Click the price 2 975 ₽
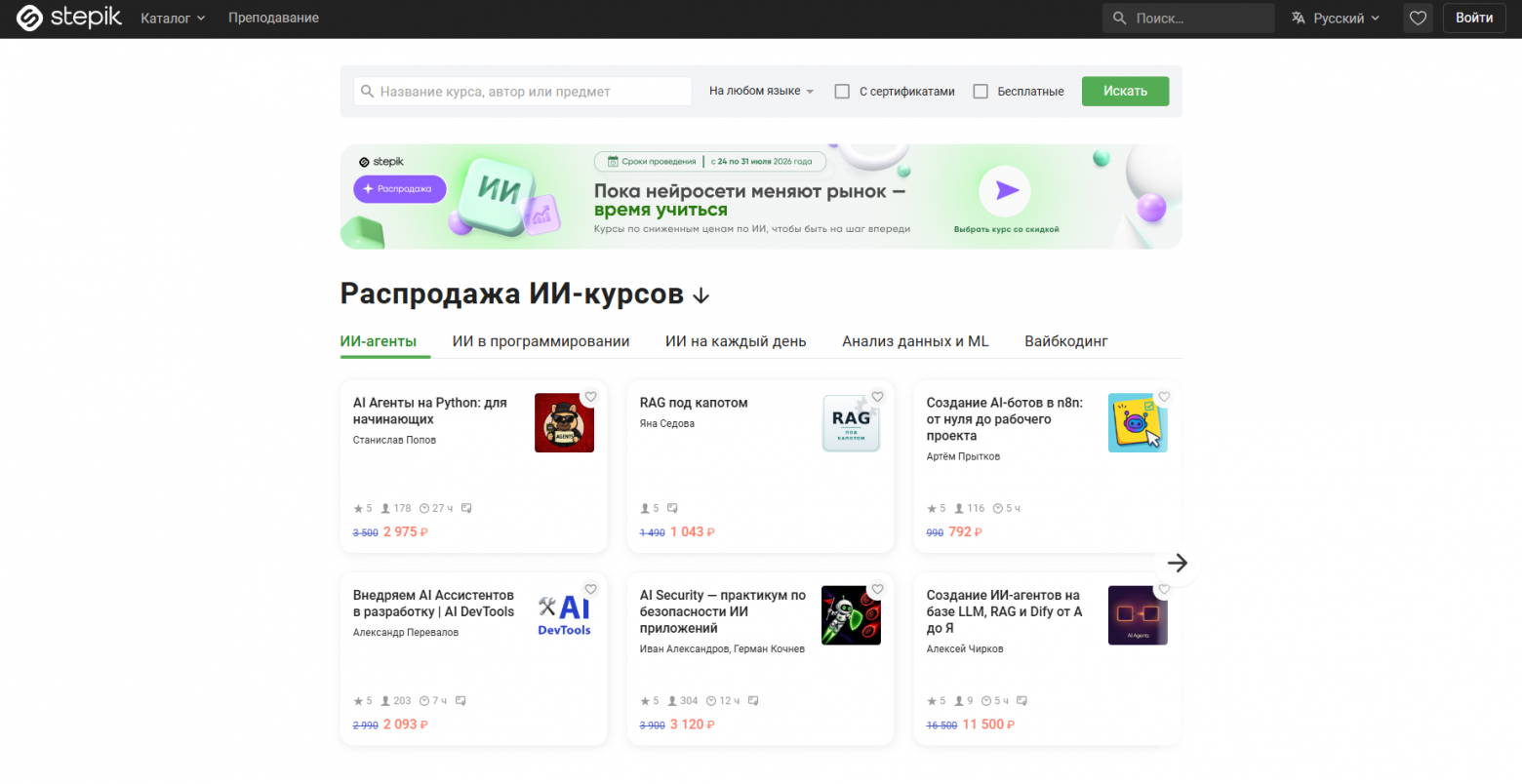 tap(406, 531)
